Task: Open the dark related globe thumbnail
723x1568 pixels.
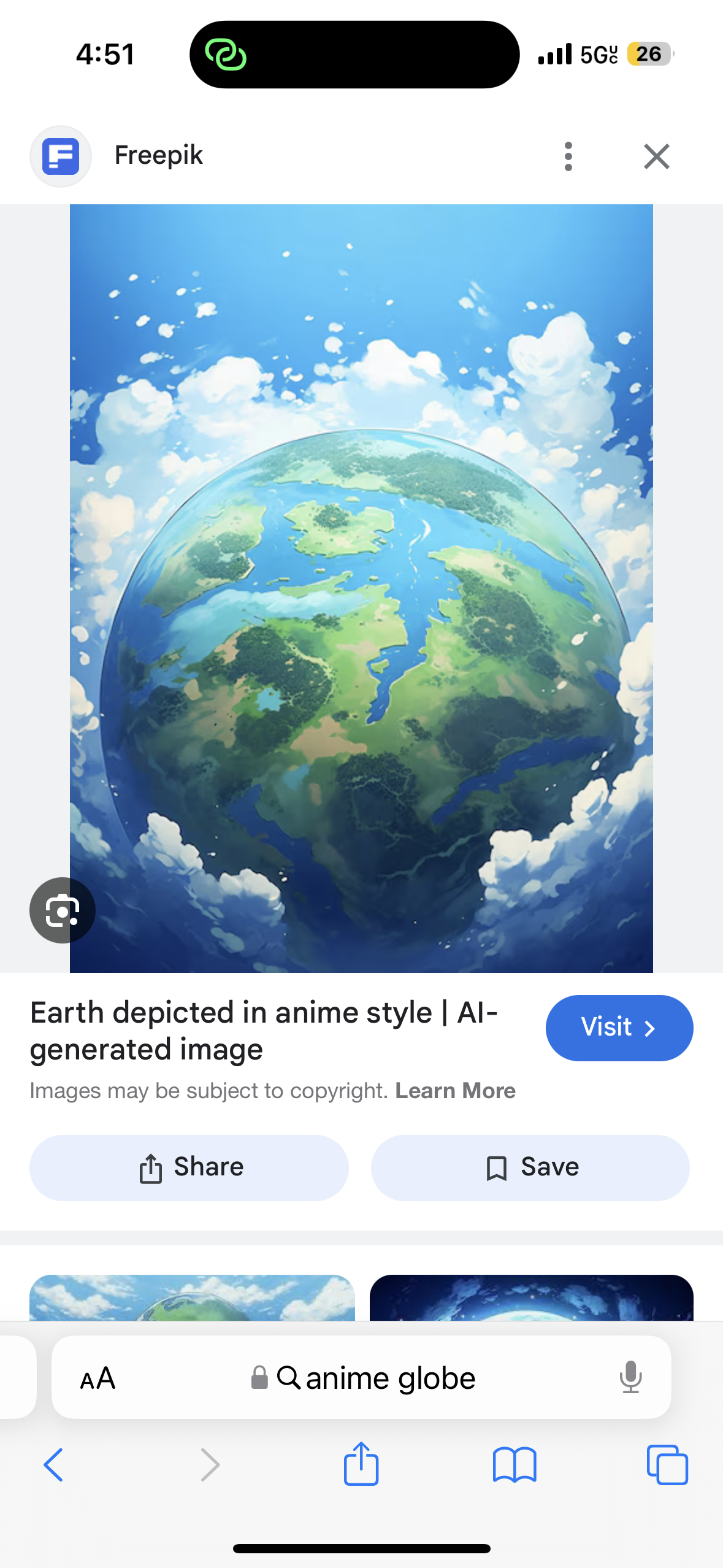Action: click(x=532, y=1297)
